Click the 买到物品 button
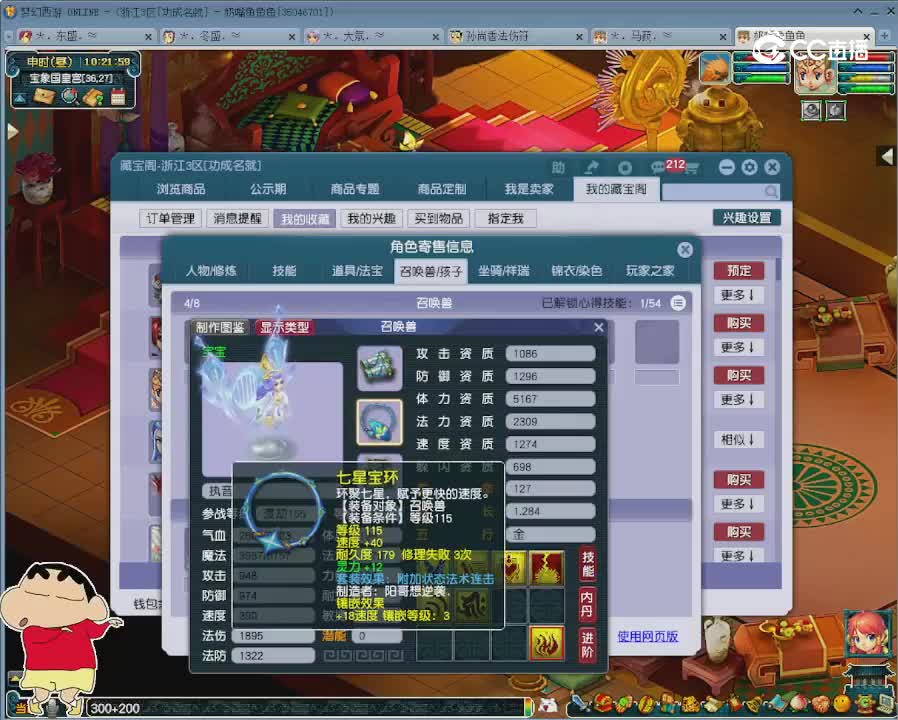Screen dimensions: 898x720 click(x=438, y=218)
